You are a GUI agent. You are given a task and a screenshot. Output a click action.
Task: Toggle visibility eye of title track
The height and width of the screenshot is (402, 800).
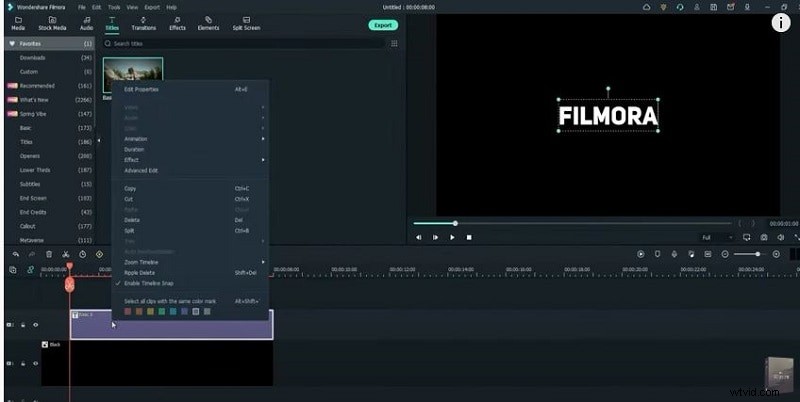click(x=36, y=325)
